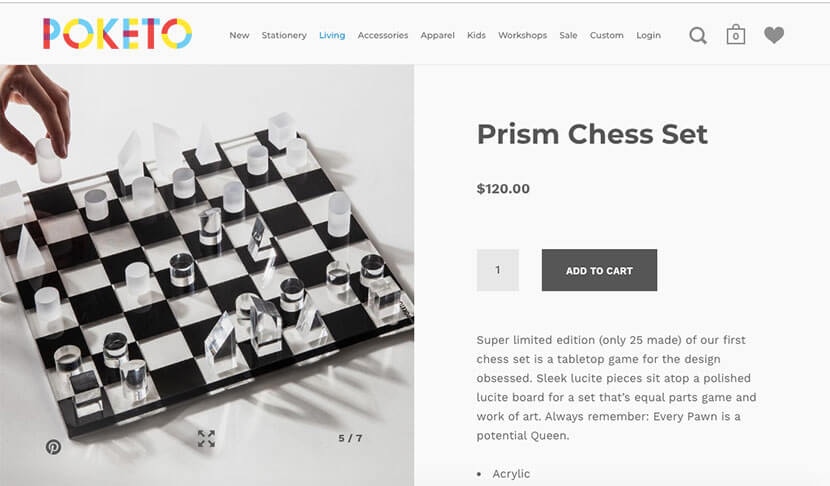Go to Poketo logo homepage
Screen dimensions: 830x486
point(117,34)
